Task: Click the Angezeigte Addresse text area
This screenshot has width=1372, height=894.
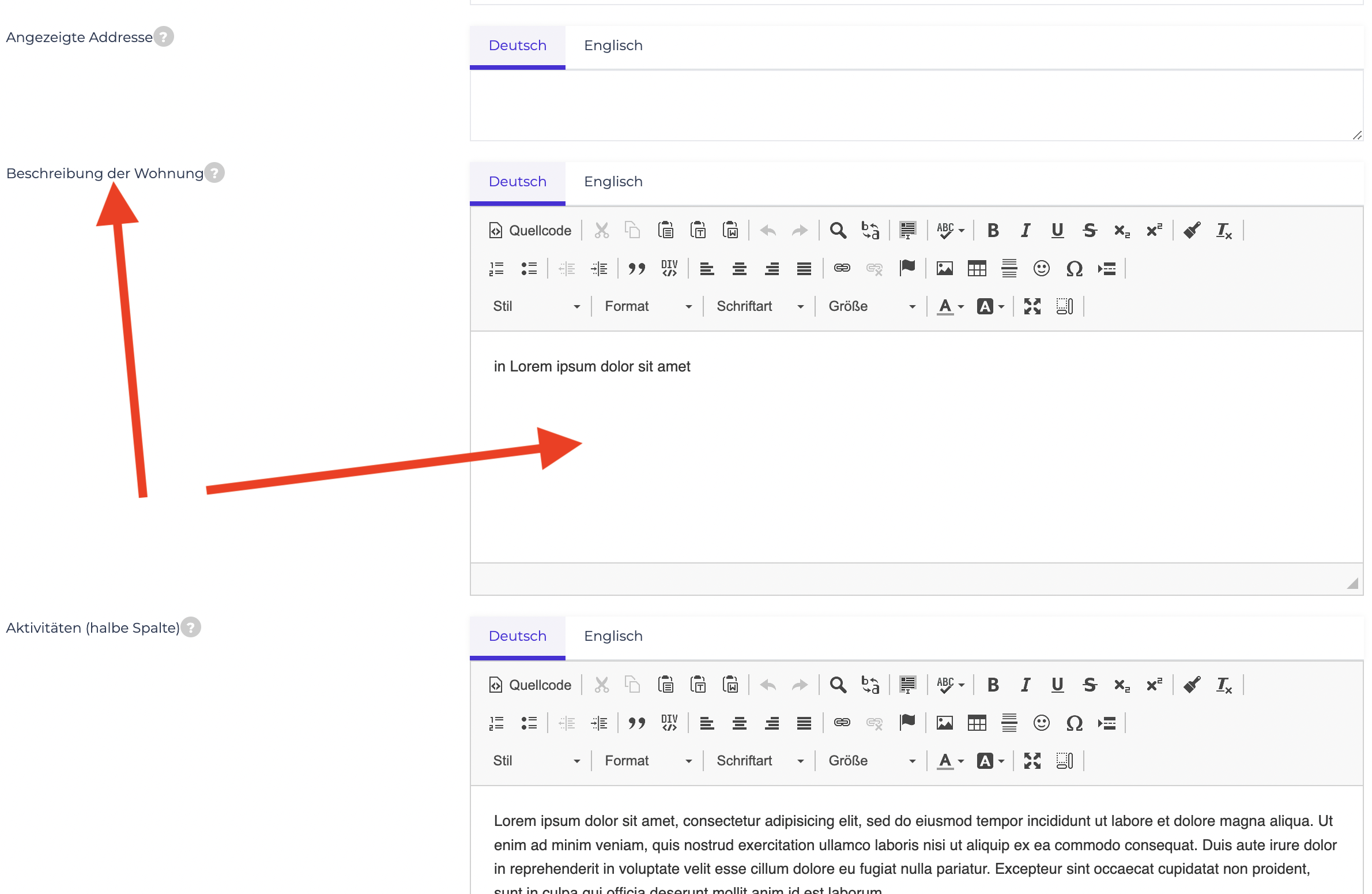Action: [x=916, y=106]
